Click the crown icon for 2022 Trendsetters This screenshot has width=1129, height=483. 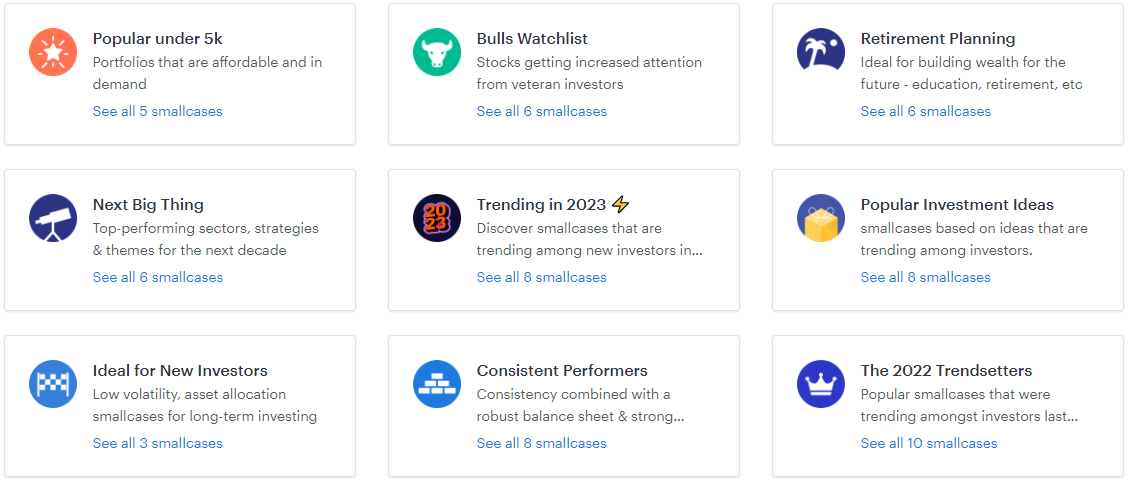[x=821, y=384]
